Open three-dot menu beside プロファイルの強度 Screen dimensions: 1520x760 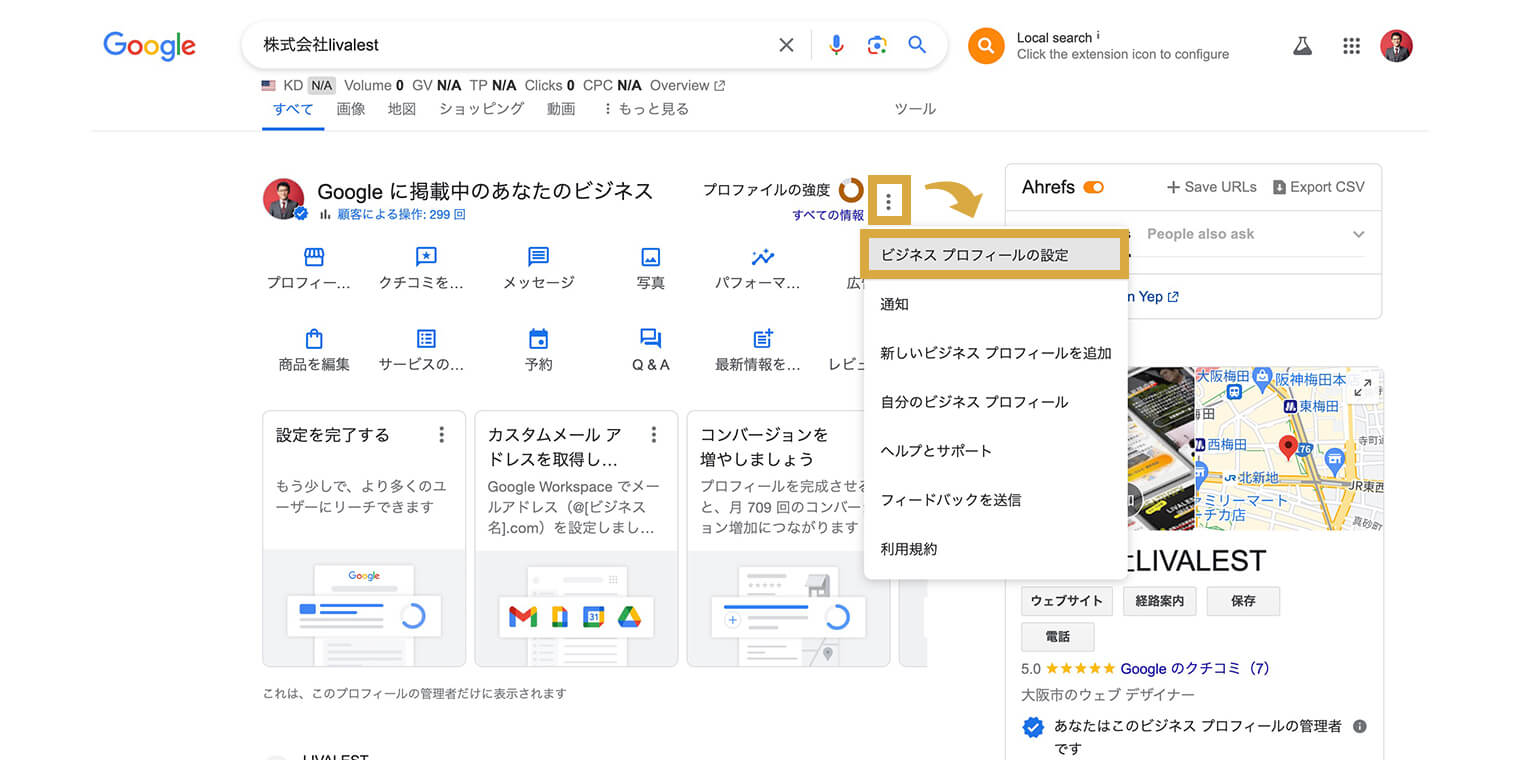(888, 202)
